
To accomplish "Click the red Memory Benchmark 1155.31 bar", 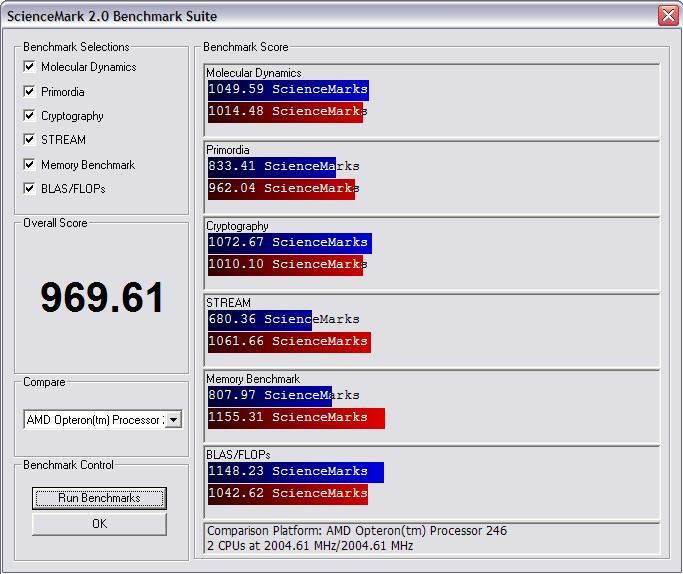I will [x=296, y=418].
